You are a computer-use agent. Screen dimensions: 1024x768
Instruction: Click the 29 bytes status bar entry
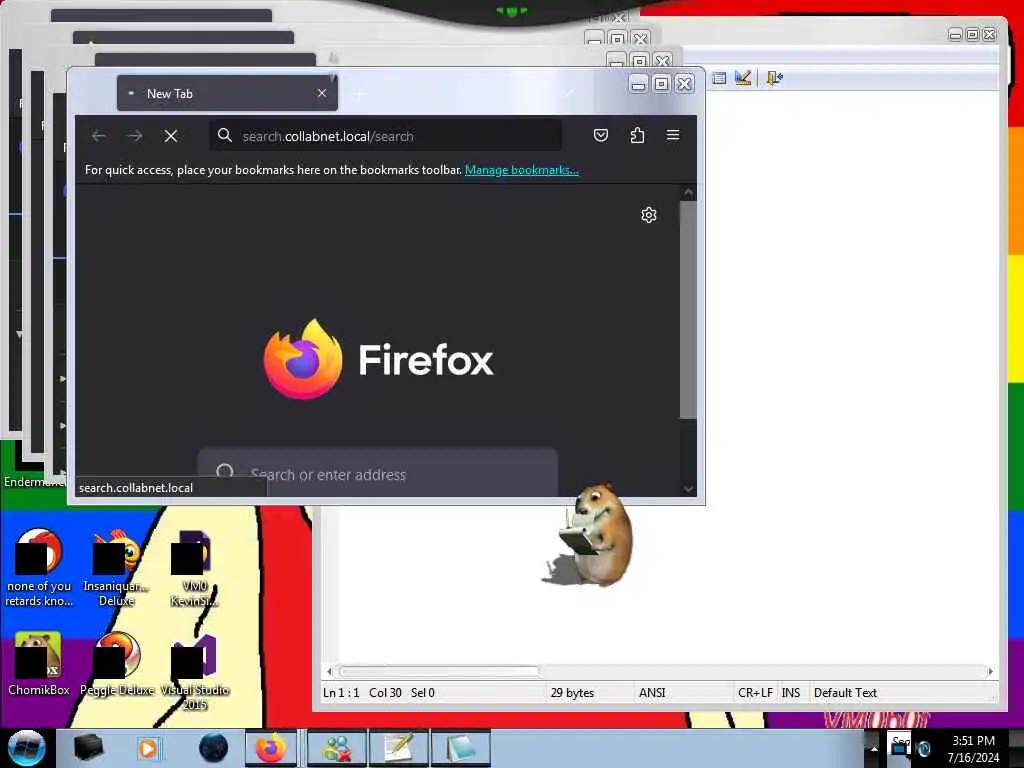point(572,693)
